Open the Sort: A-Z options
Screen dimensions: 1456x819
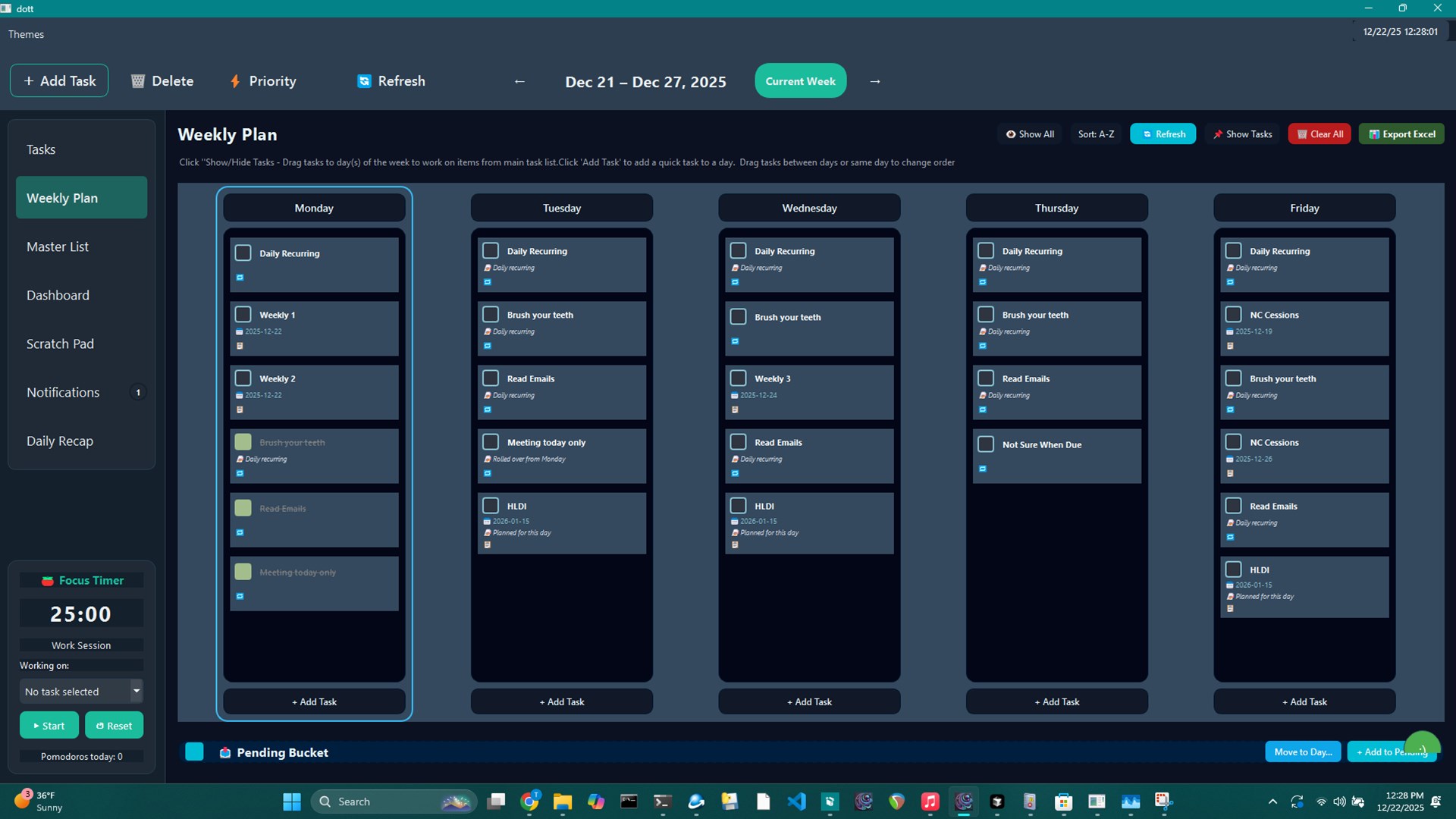point(1096,134)
